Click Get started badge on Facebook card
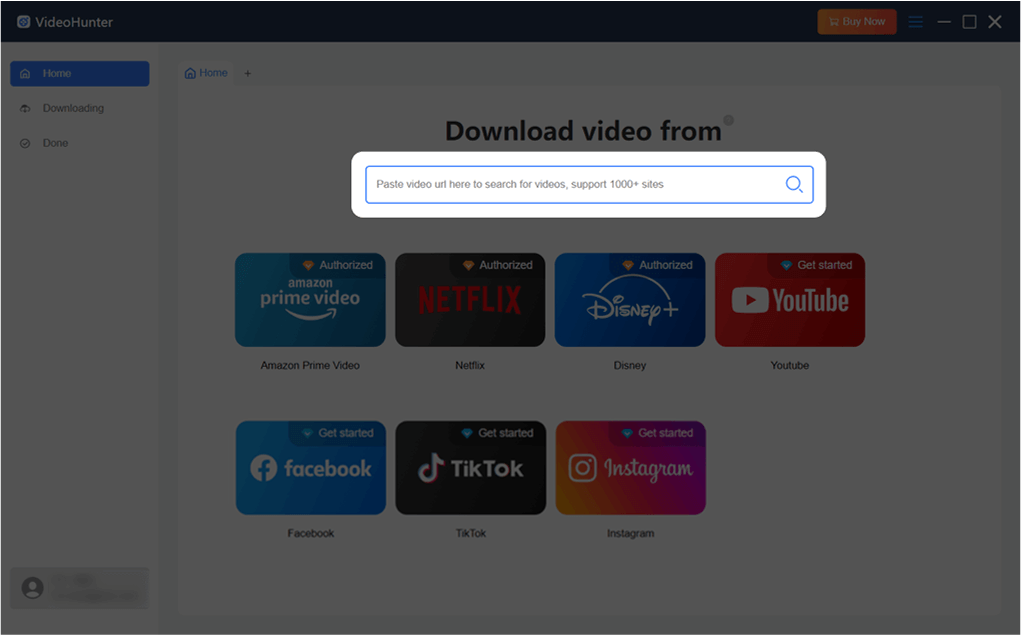Viewport: 1021px width, 635px height. click(339, 433)
